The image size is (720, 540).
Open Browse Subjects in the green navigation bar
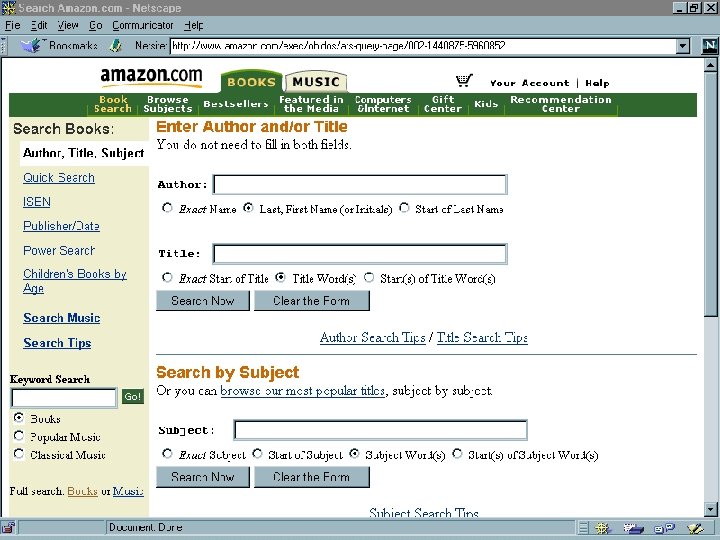tap(168, 104)
